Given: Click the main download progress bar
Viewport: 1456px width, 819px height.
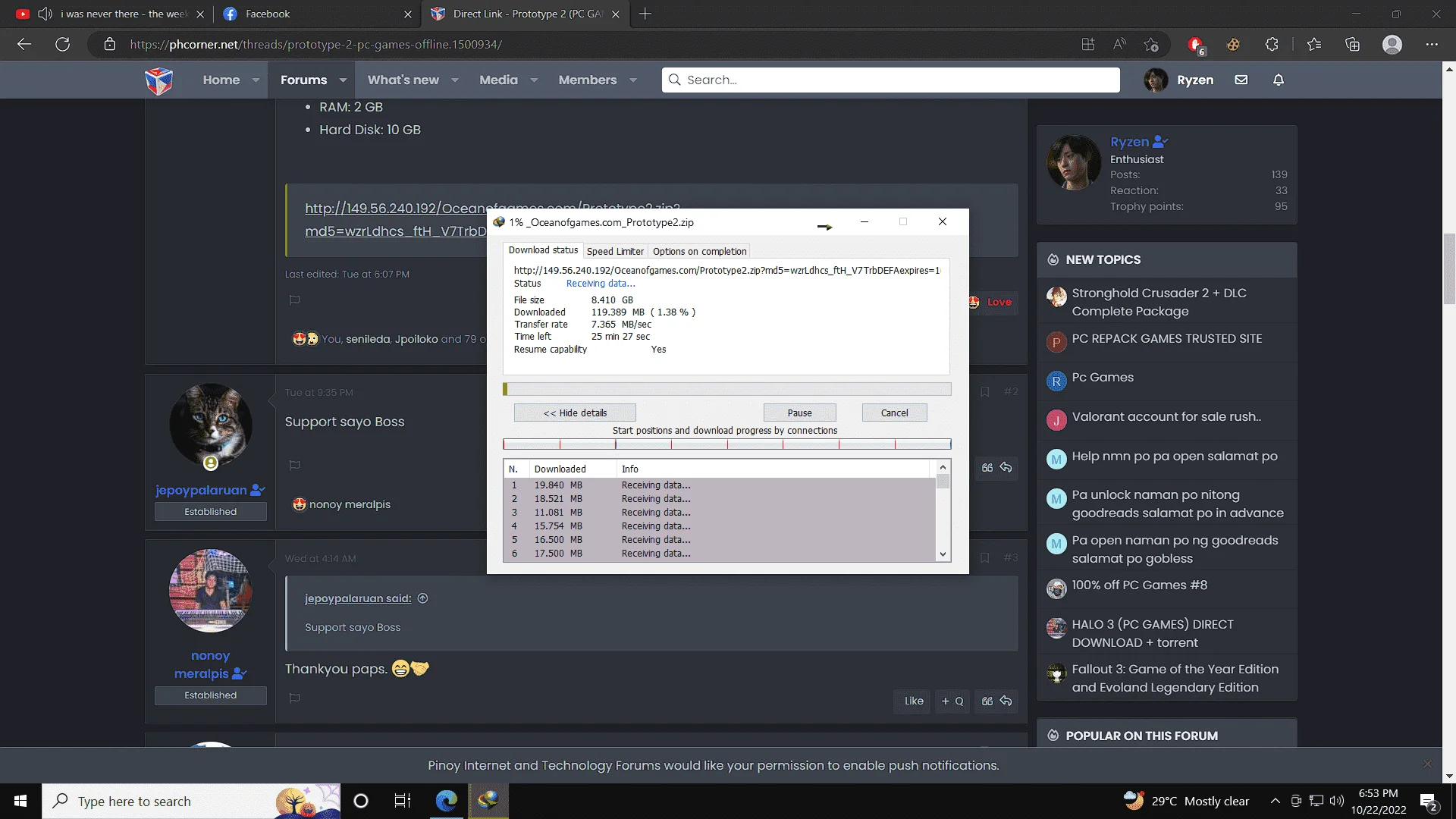Looking at the screenshot, I should [x=726, y=389].
